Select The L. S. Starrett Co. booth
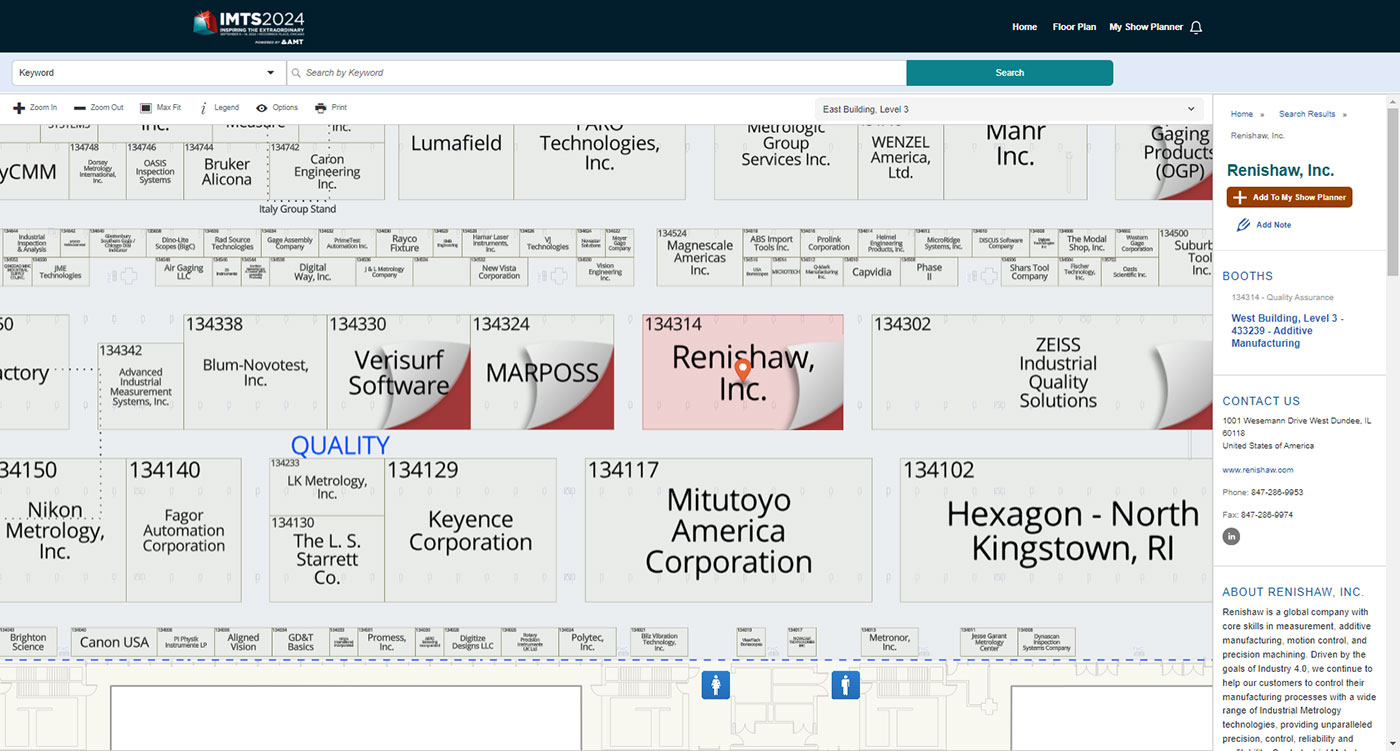Screen dimensions: 1400x751 [x=327, y=559]
